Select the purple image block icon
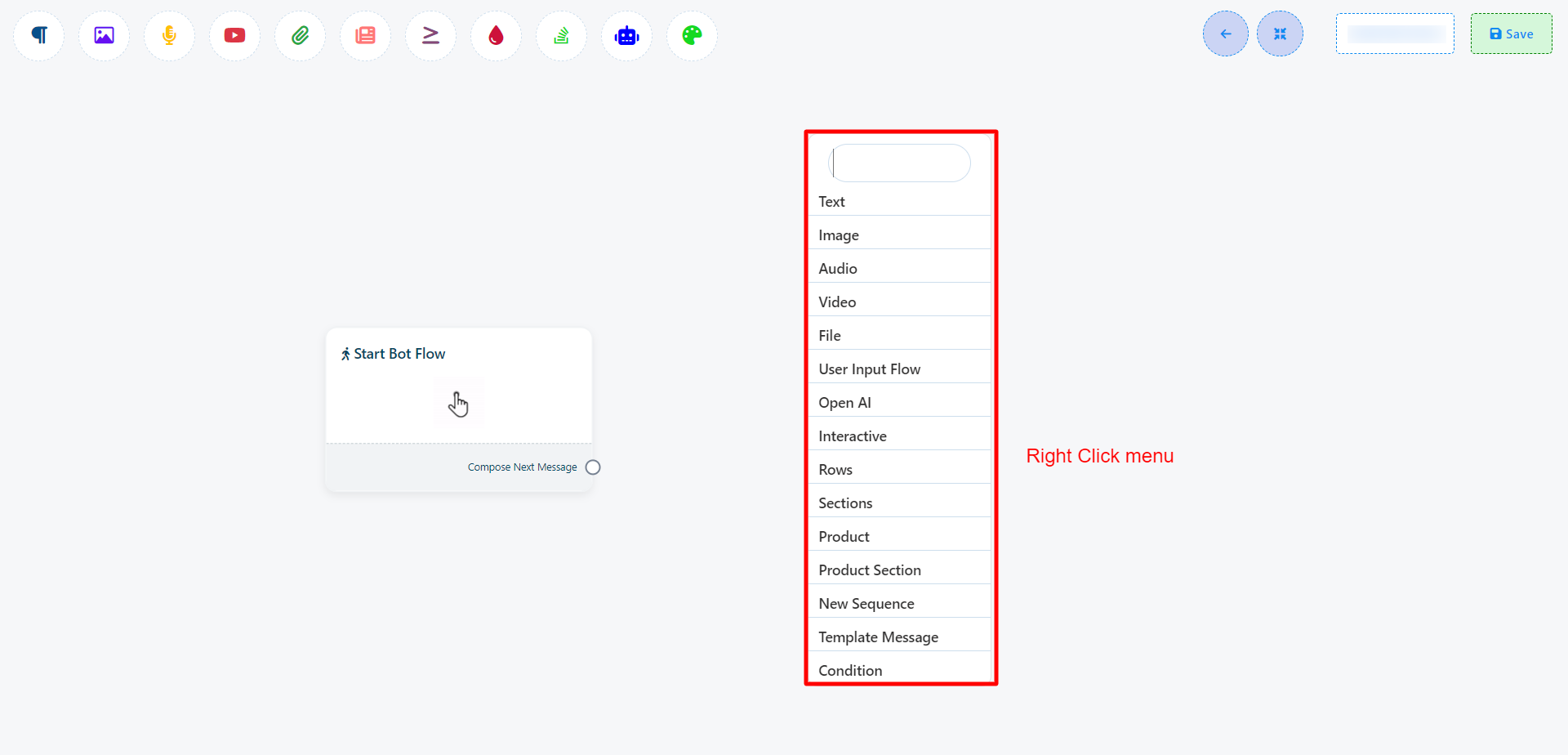 (x=104, y=35)
